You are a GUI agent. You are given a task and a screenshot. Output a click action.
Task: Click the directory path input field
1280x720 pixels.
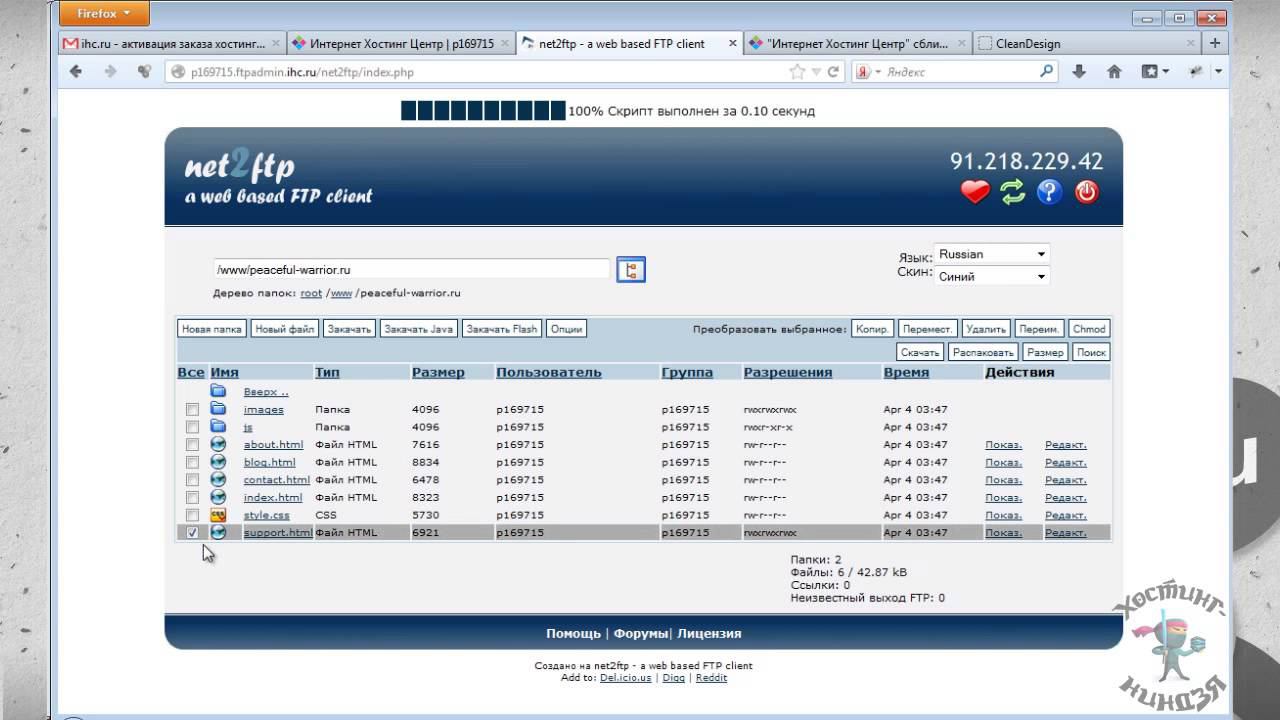point(411,269)
